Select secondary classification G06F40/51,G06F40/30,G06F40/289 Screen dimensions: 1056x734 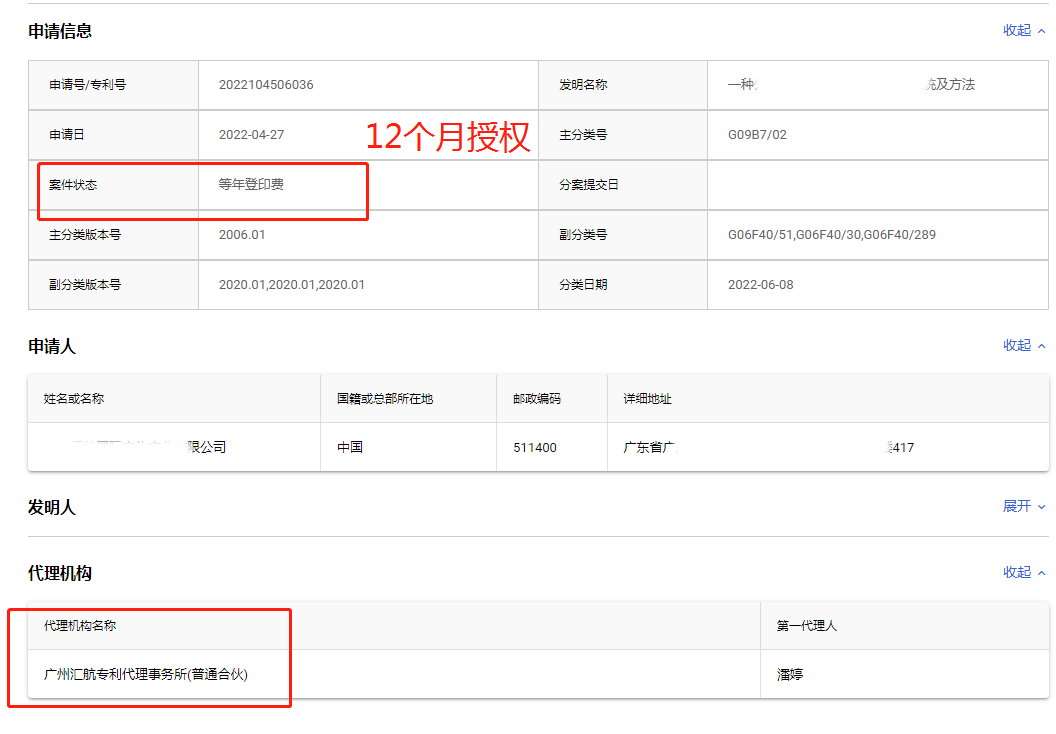tap(832, 235)
